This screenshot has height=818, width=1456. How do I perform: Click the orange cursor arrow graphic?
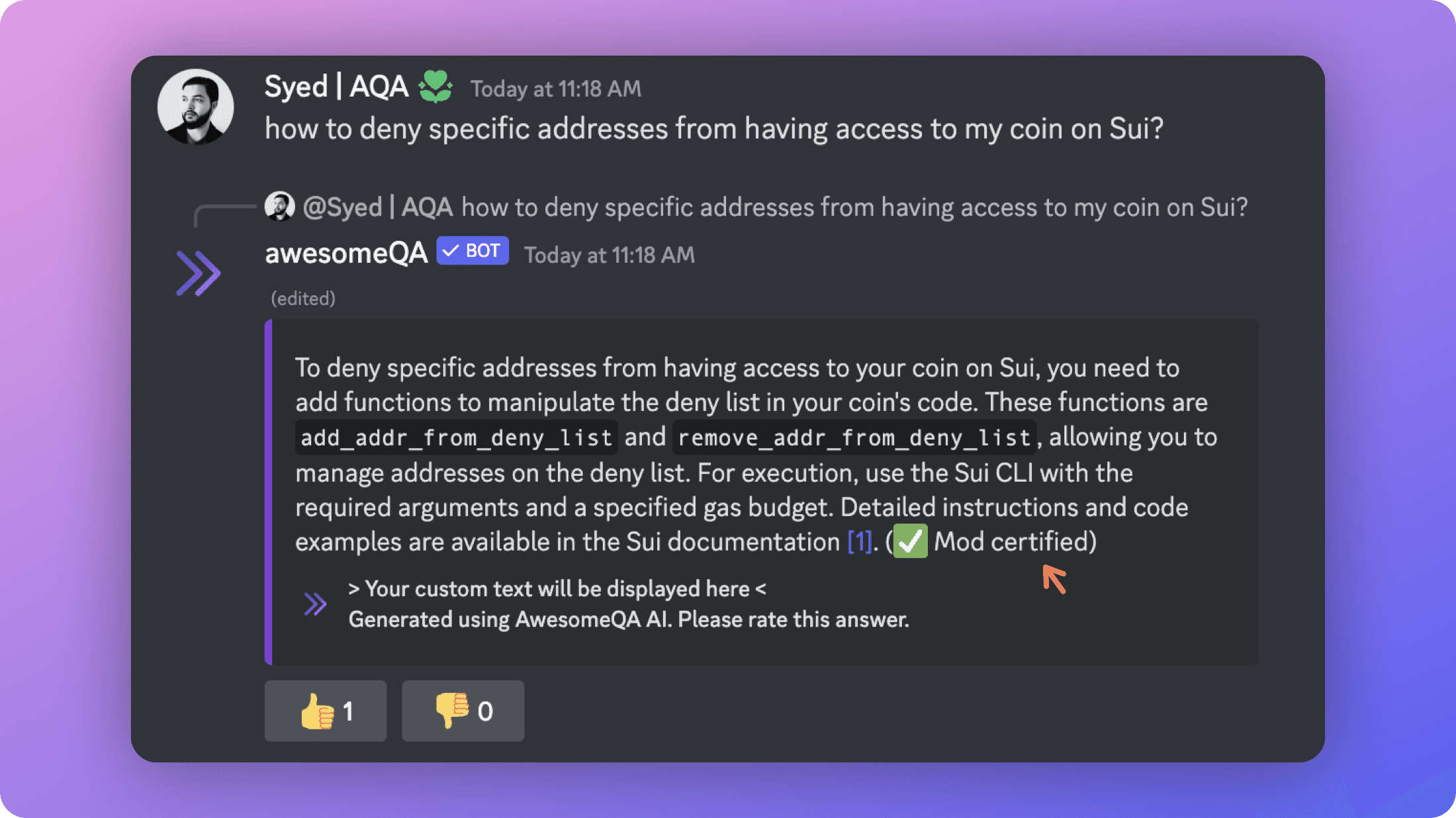click(x=1055, y=578)
